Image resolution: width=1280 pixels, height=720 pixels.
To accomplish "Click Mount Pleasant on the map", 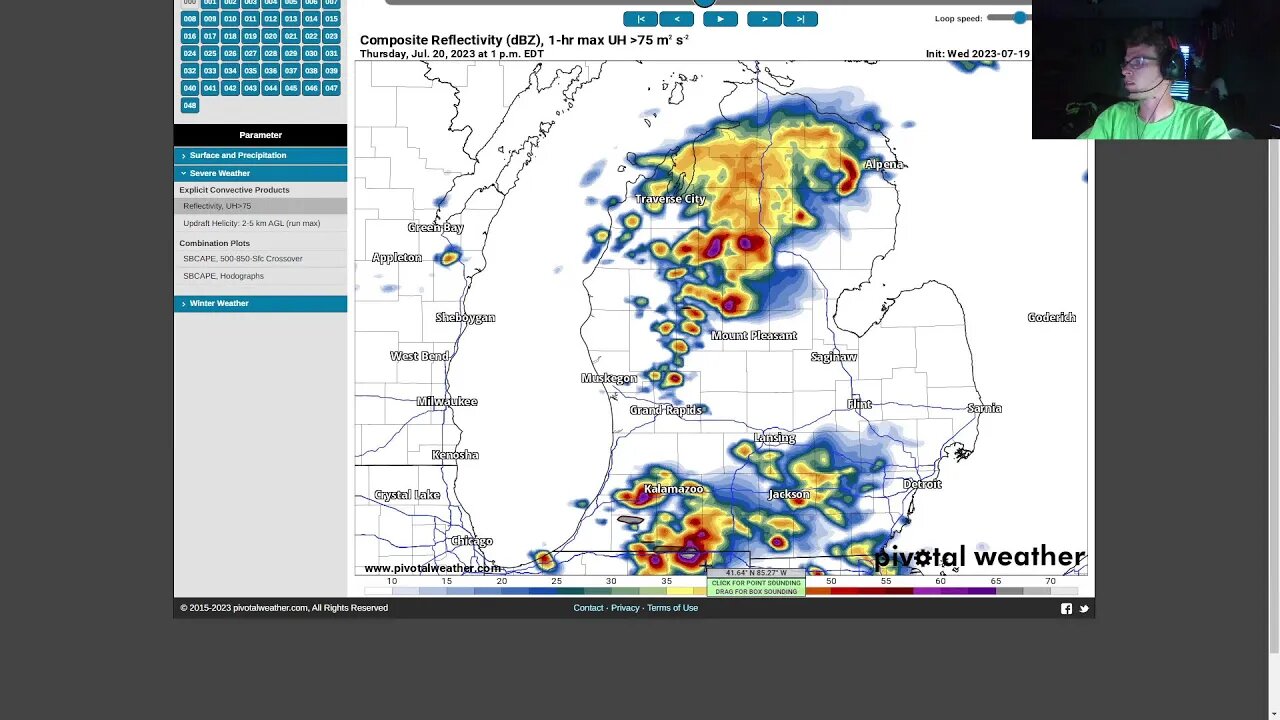I will [754, 336].
